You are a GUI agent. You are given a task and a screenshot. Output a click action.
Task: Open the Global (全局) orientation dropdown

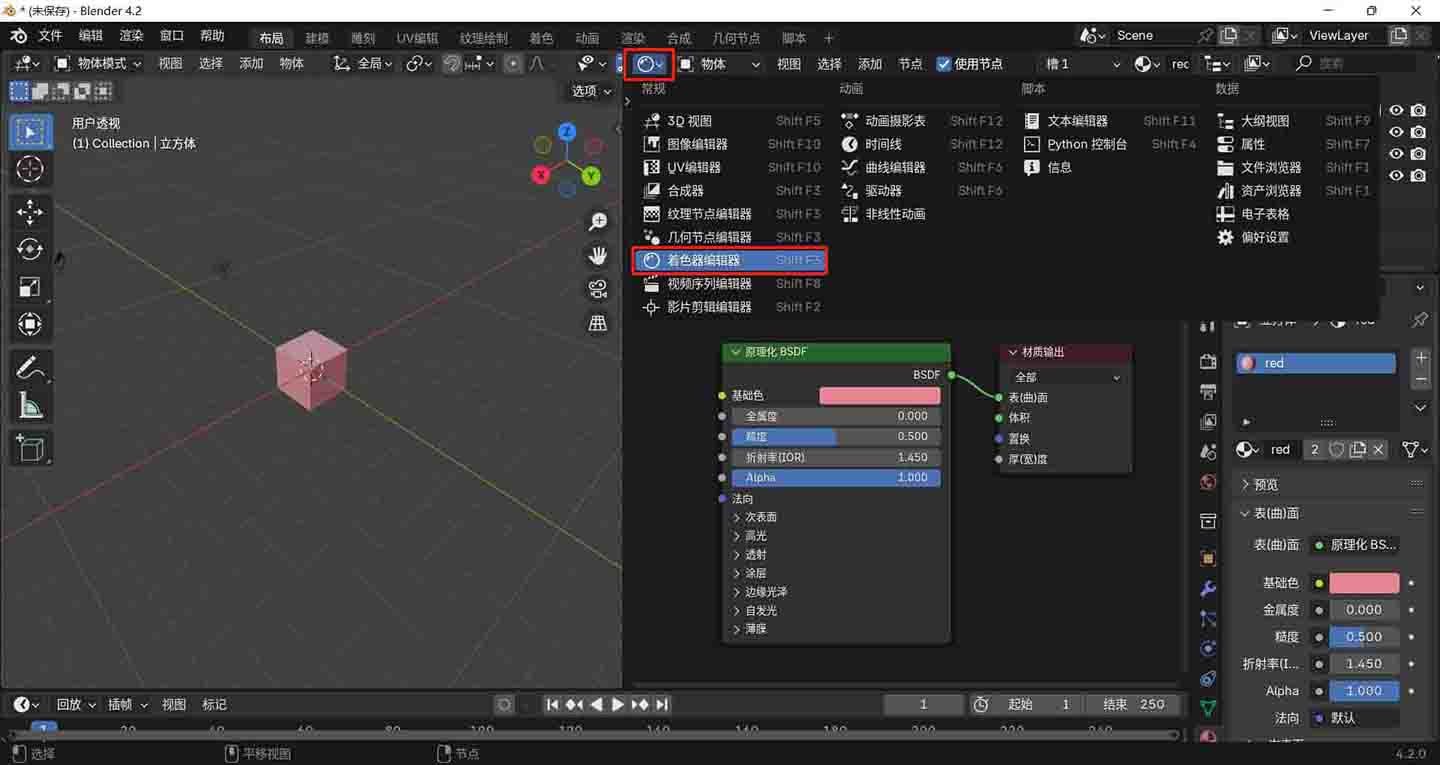[x=363, y=63]
